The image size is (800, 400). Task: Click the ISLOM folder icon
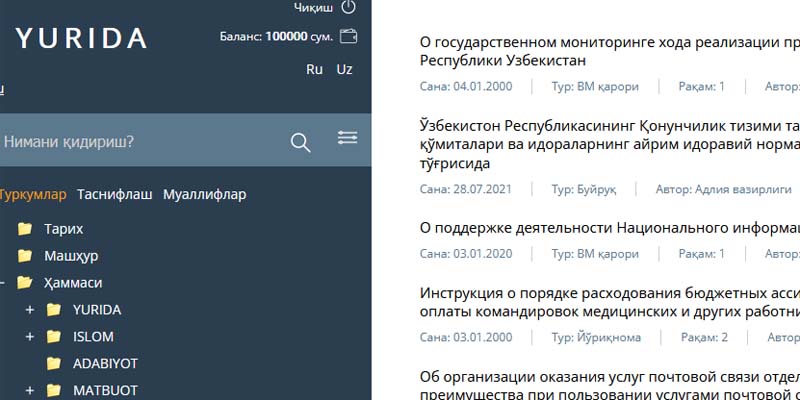click(x=54, y=337)
